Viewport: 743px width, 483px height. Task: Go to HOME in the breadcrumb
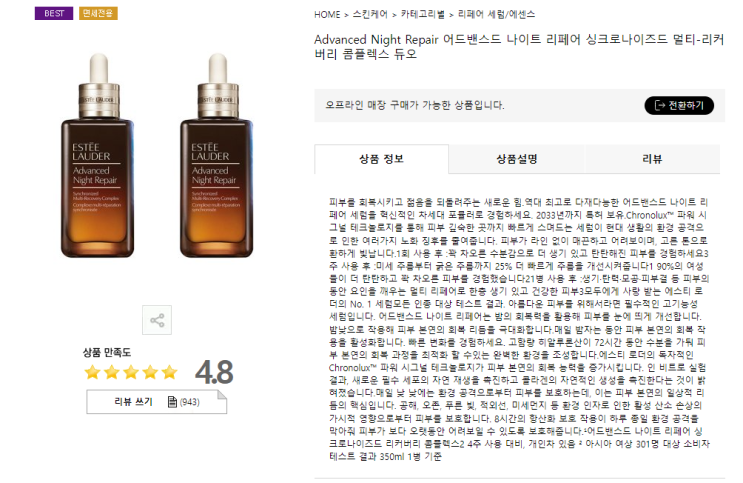327,15
